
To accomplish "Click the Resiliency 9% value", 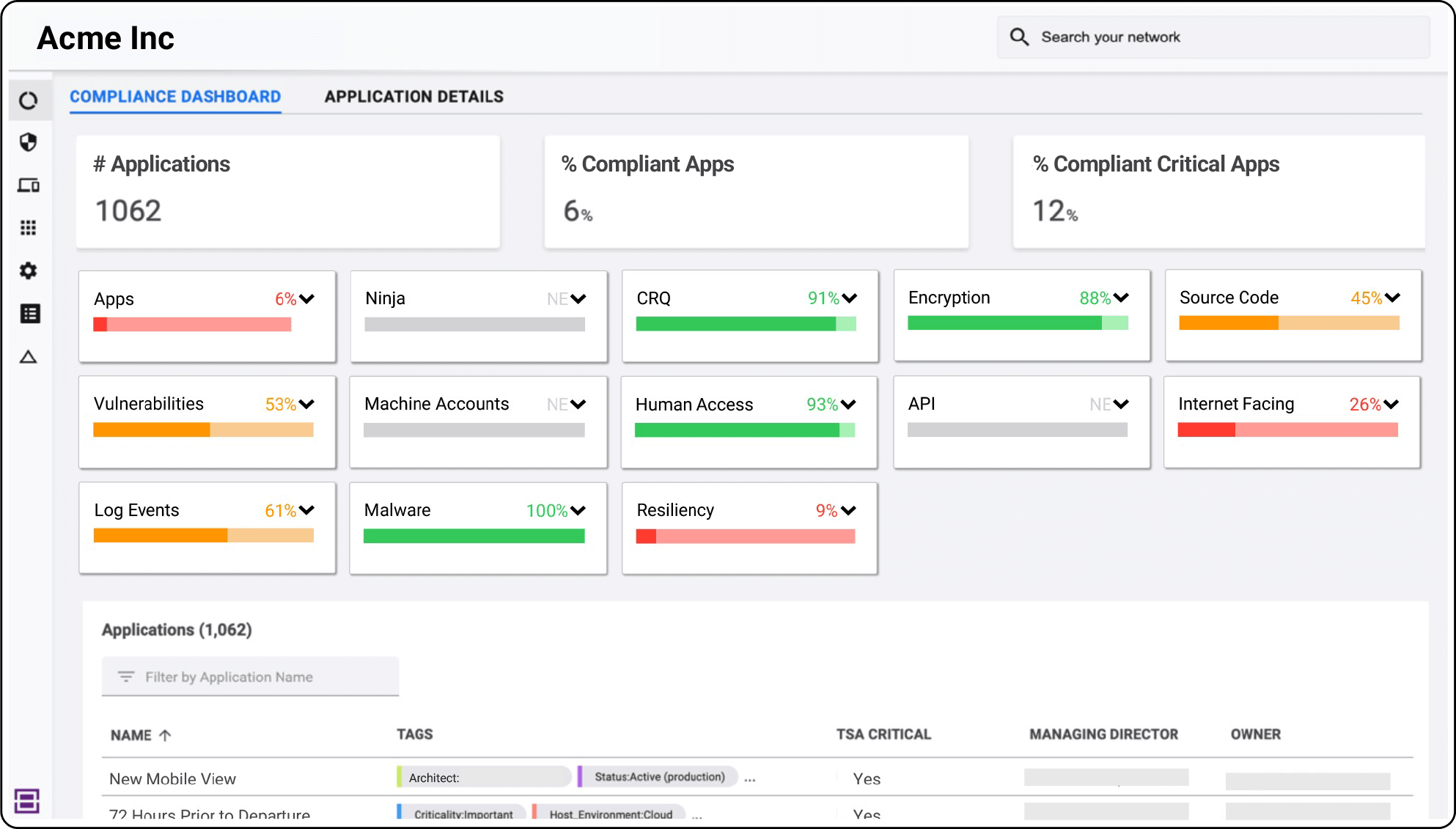I will 827,510.
